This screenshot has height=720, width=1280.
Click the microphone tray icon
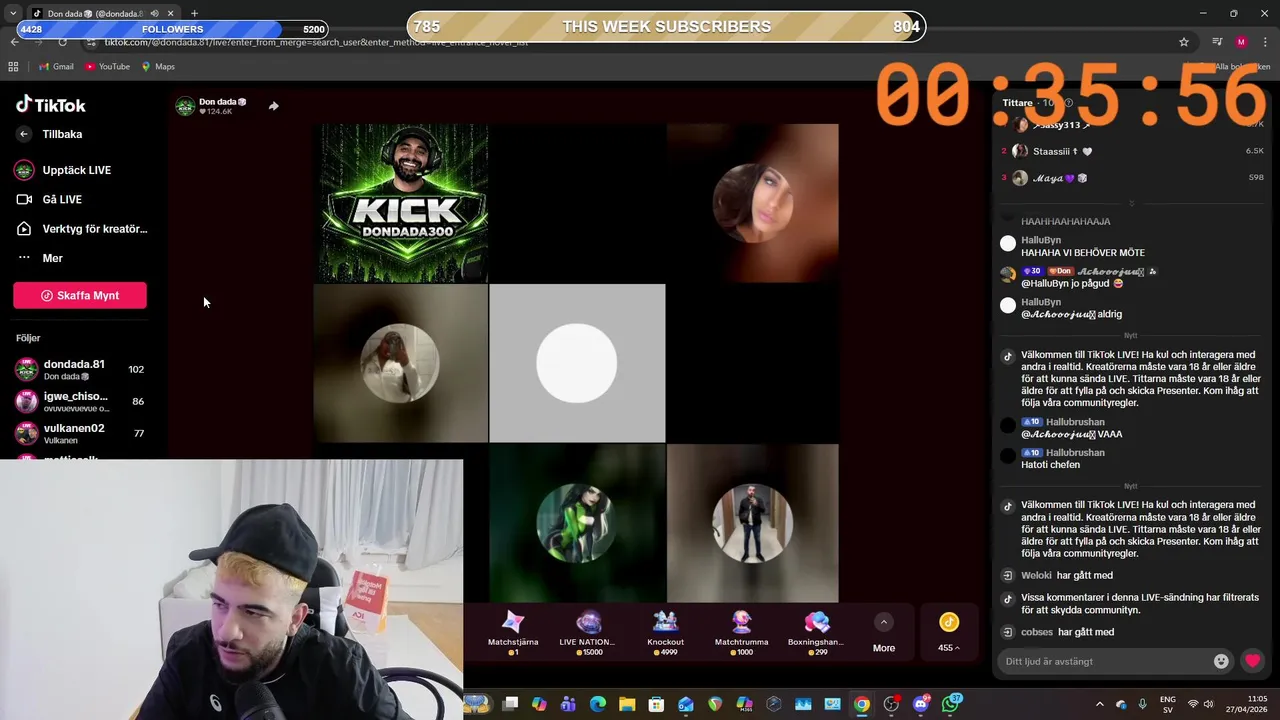pyautogui.click(x=1142, y=704)
